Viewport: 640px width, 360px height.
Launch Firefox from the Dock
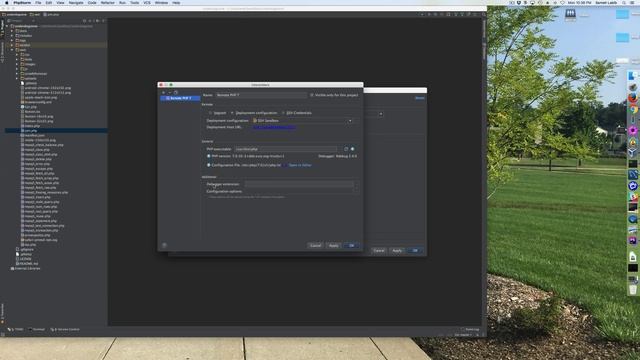point(633,98)
